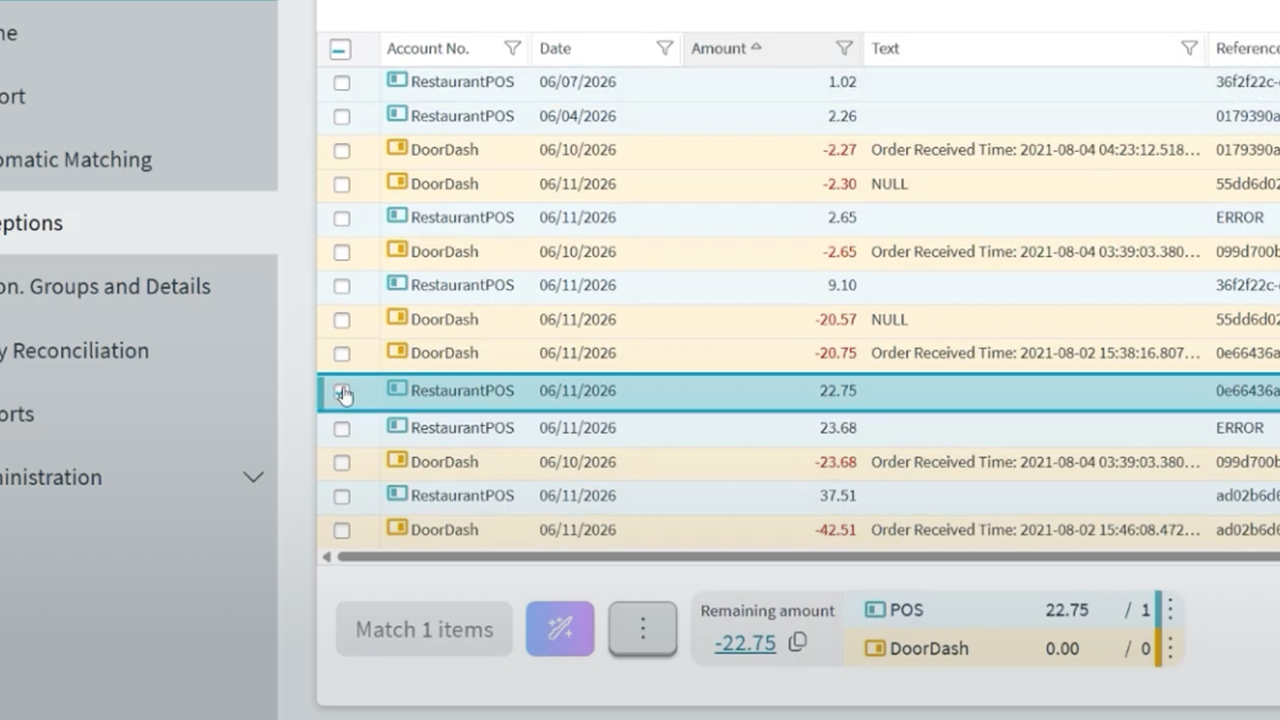Click the ERROR reference in 23.68 row
The image size is (1280, 720).
(x=1240, y=428)
